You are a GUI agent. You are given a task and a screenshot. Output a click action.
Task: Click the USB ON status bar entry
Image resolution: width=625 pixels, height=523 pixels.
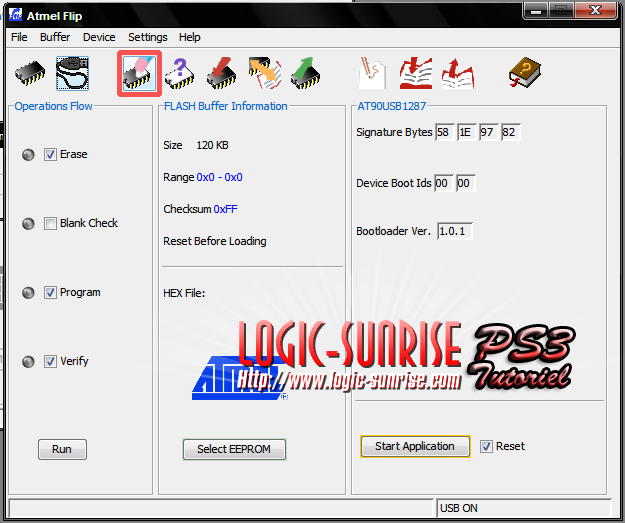[458, 508]
